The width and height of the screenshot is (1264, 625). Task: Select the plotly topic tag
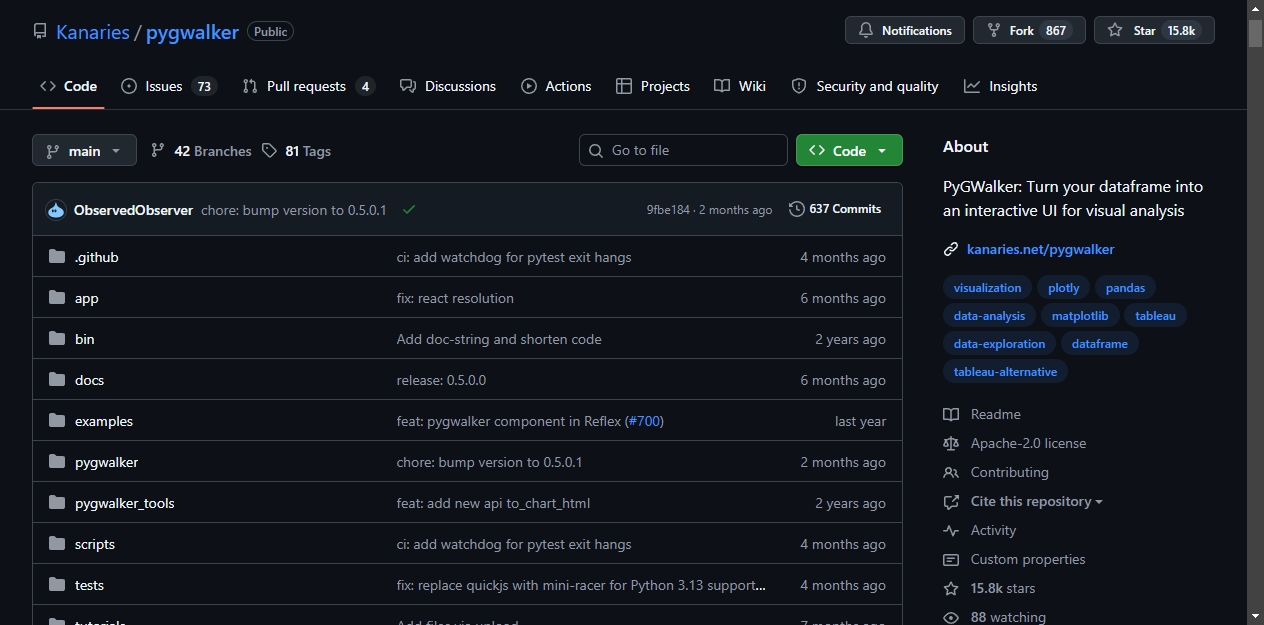click(x=1064, y=288)
